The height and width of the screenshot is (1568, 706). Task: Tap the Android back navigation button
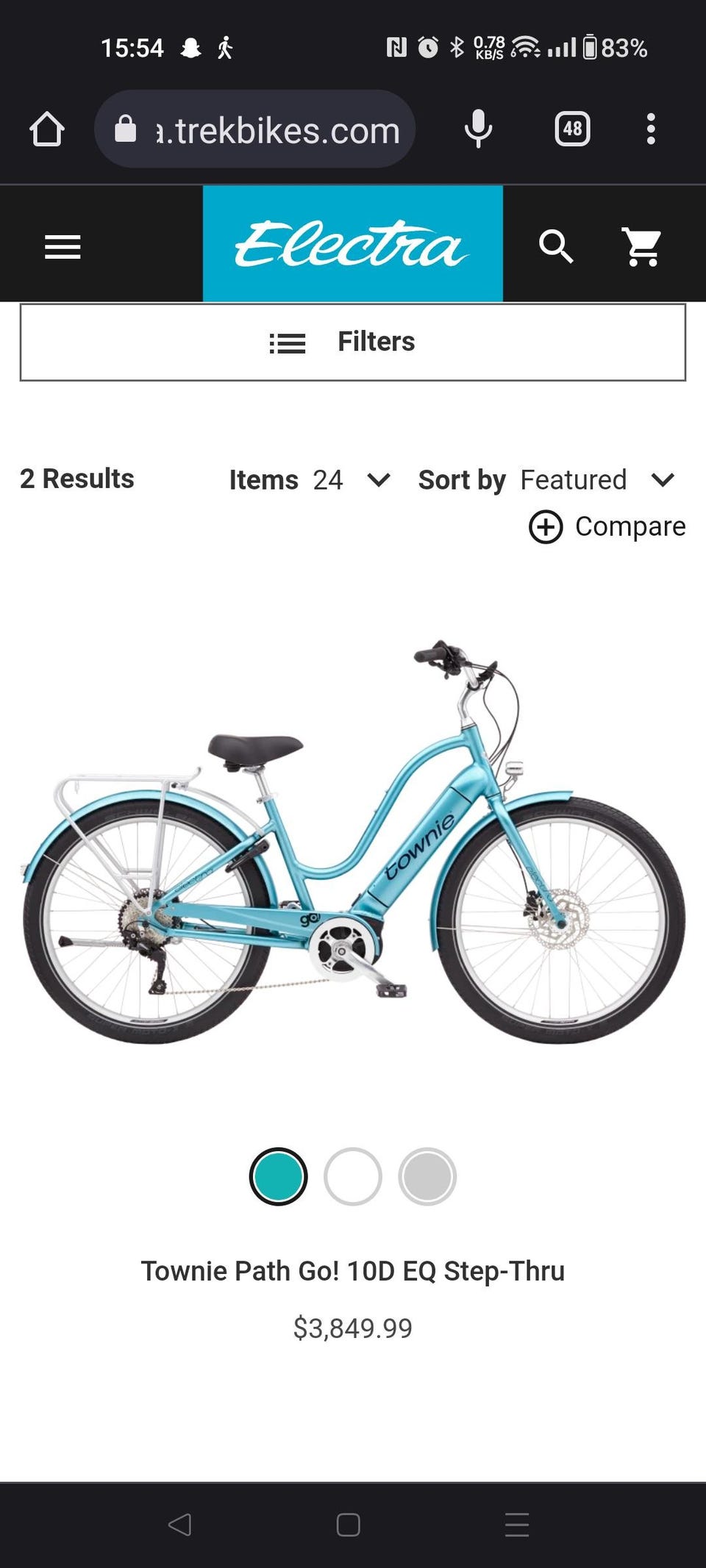coord(180,1525)
